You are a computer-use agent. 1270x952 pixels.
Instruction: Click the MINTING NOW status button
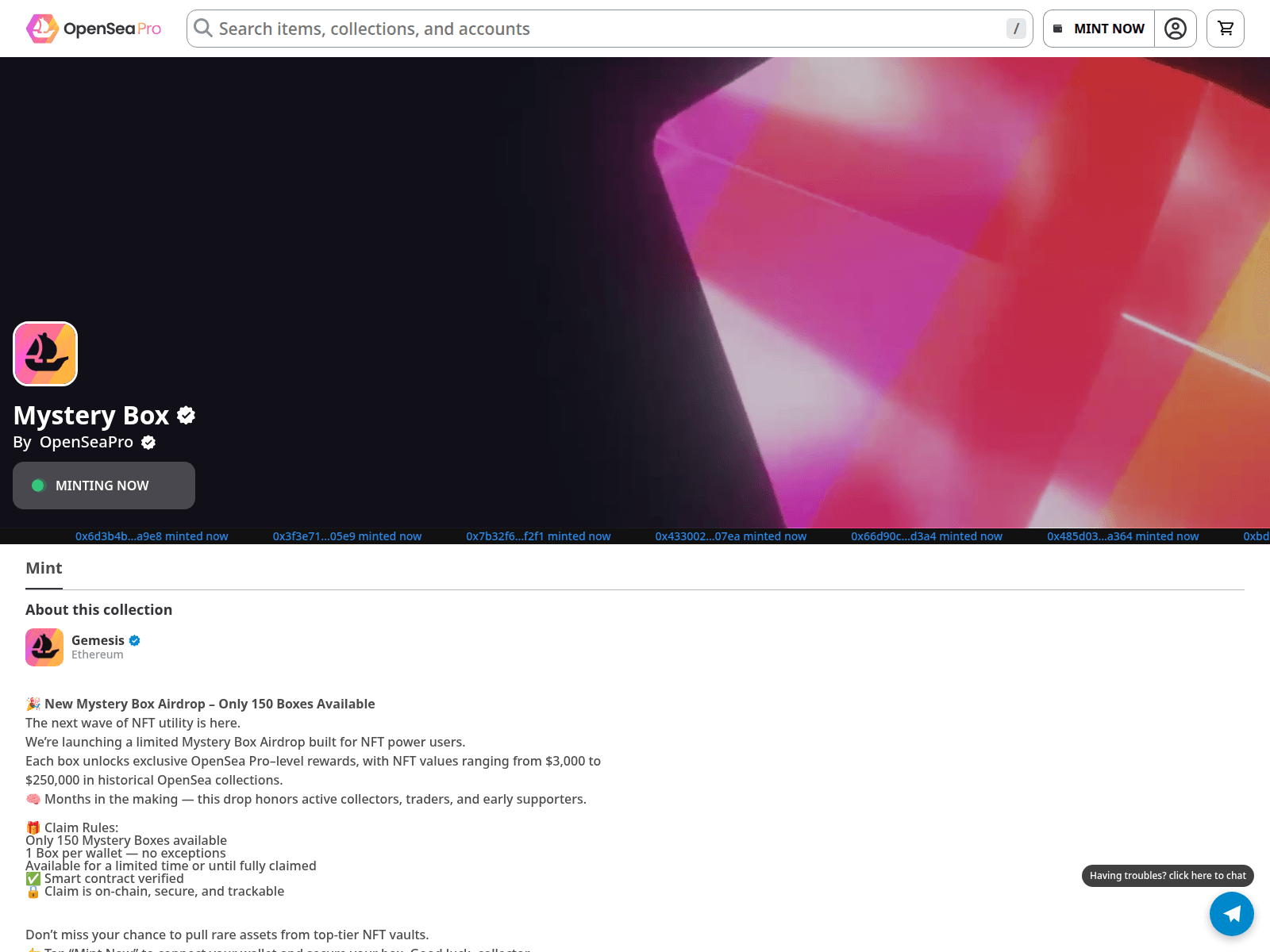(x=104, y=486)
